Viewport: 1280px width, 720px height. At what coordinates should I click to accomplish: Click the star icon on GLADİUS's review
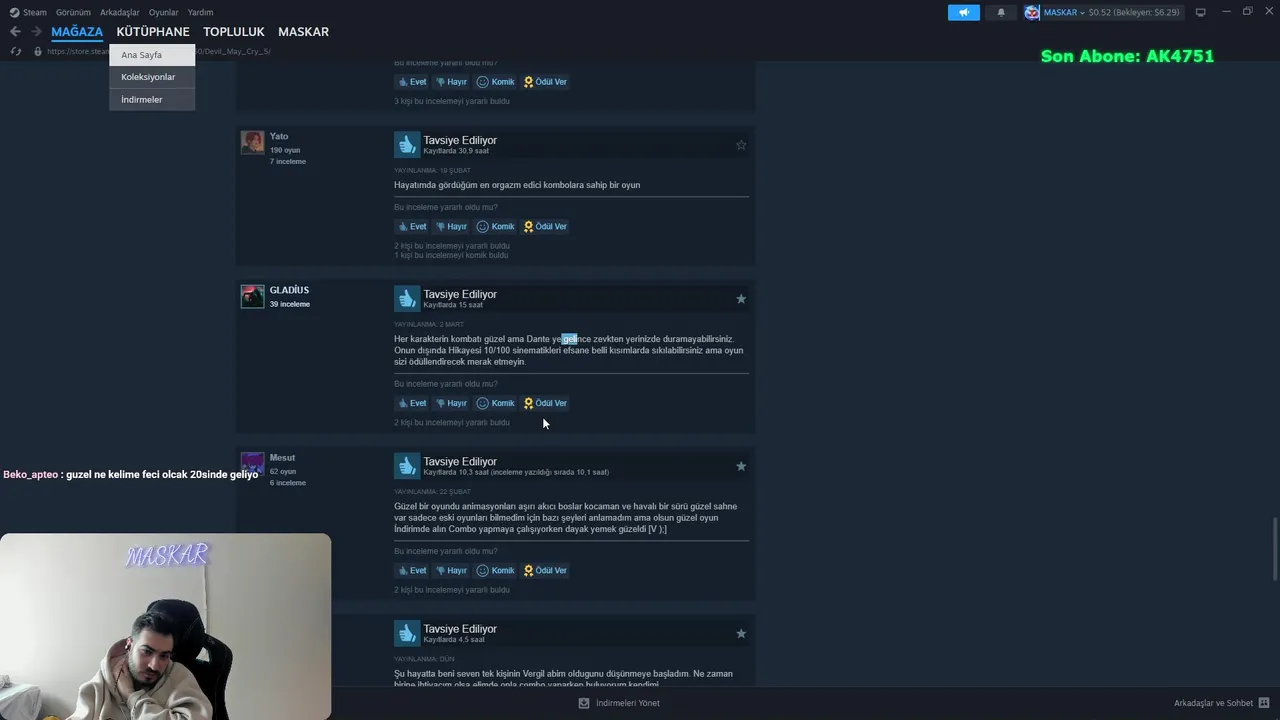click(x=741, y=299)
